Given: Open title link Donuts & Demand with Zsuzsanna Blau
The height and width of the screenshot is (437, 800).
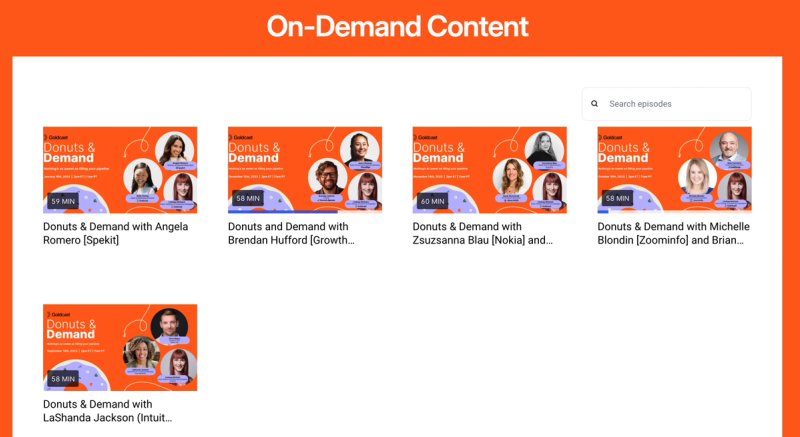Looking at the screenshot, I should (483, 233).
